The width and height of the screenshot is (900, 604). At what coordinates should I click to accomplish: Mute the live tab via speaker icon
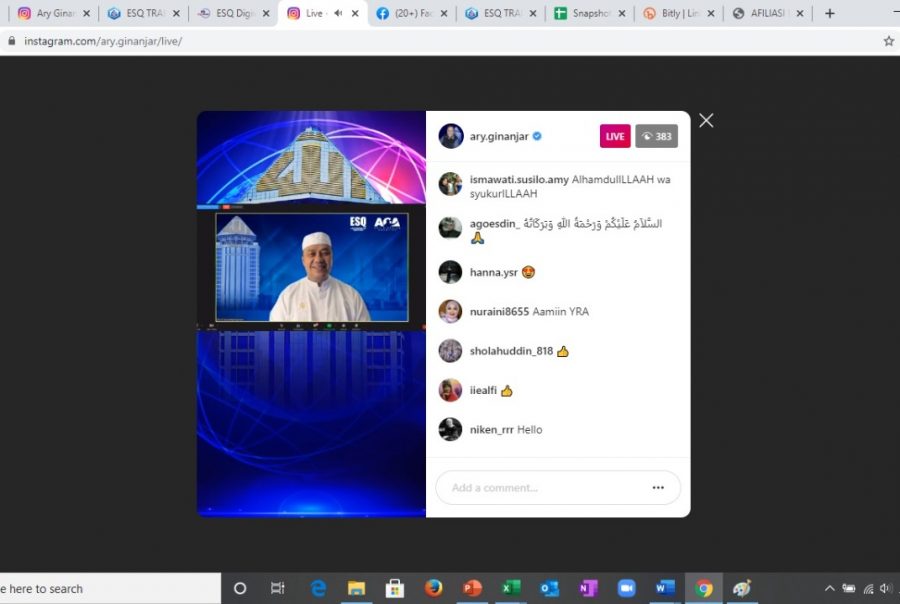click(x=338, y=14)
